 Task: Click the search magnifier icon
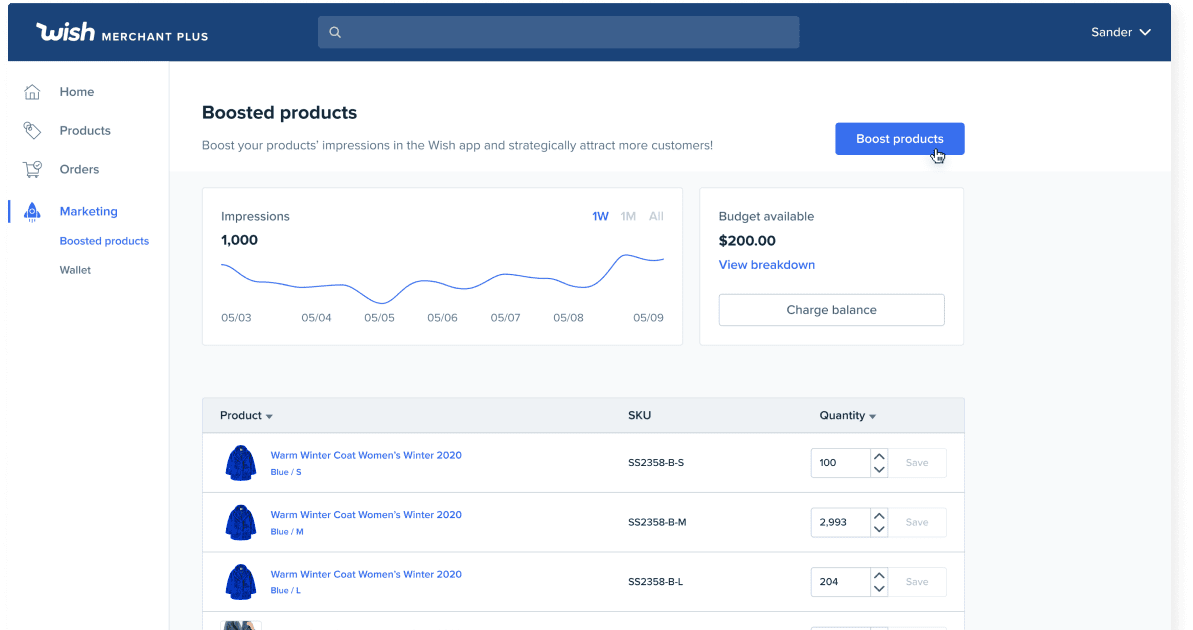click(x=335, y=32)
